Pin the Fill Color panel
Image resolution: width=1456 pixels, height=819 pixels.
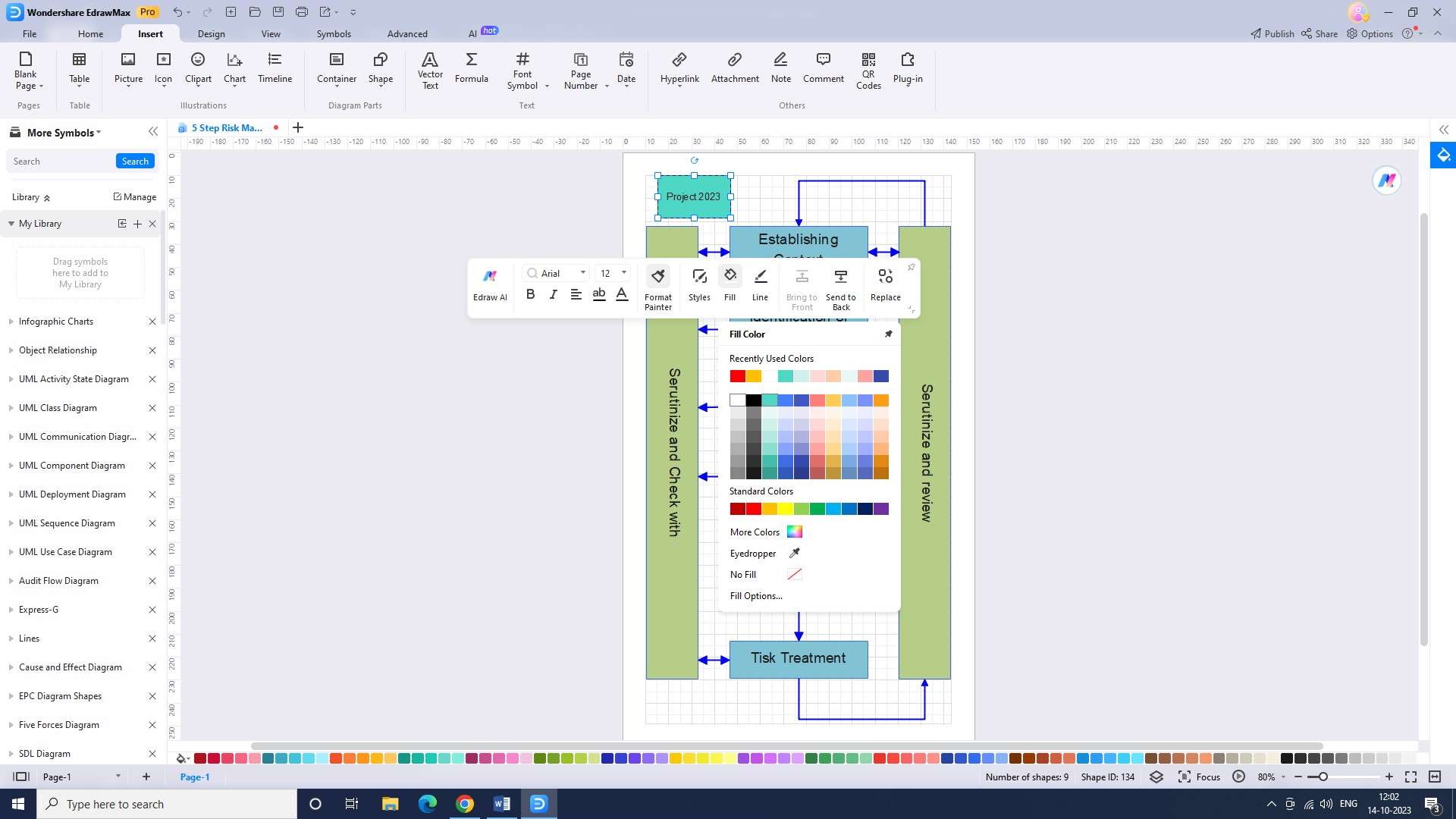pos(888,334)
